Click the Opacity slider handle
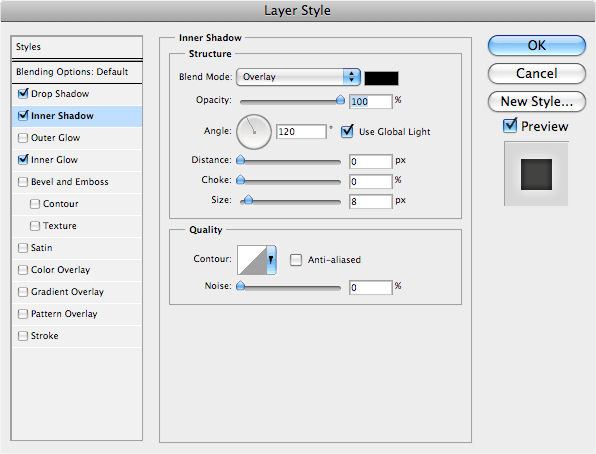The height and width of the screenshot is (454, 596). point(340,100)
